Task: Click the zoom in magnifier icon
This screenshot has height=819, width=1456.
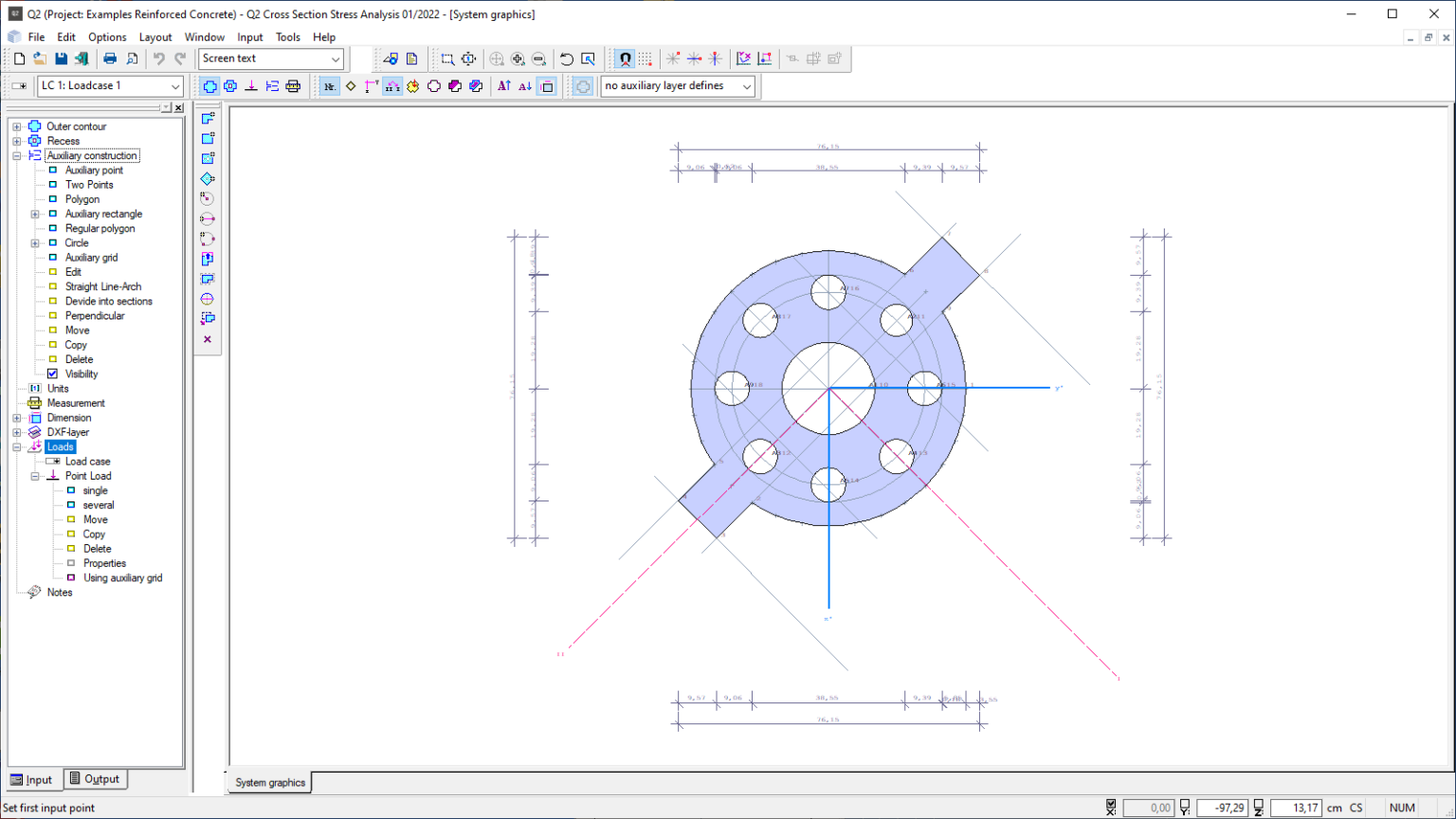Action: tap(518, 59)
